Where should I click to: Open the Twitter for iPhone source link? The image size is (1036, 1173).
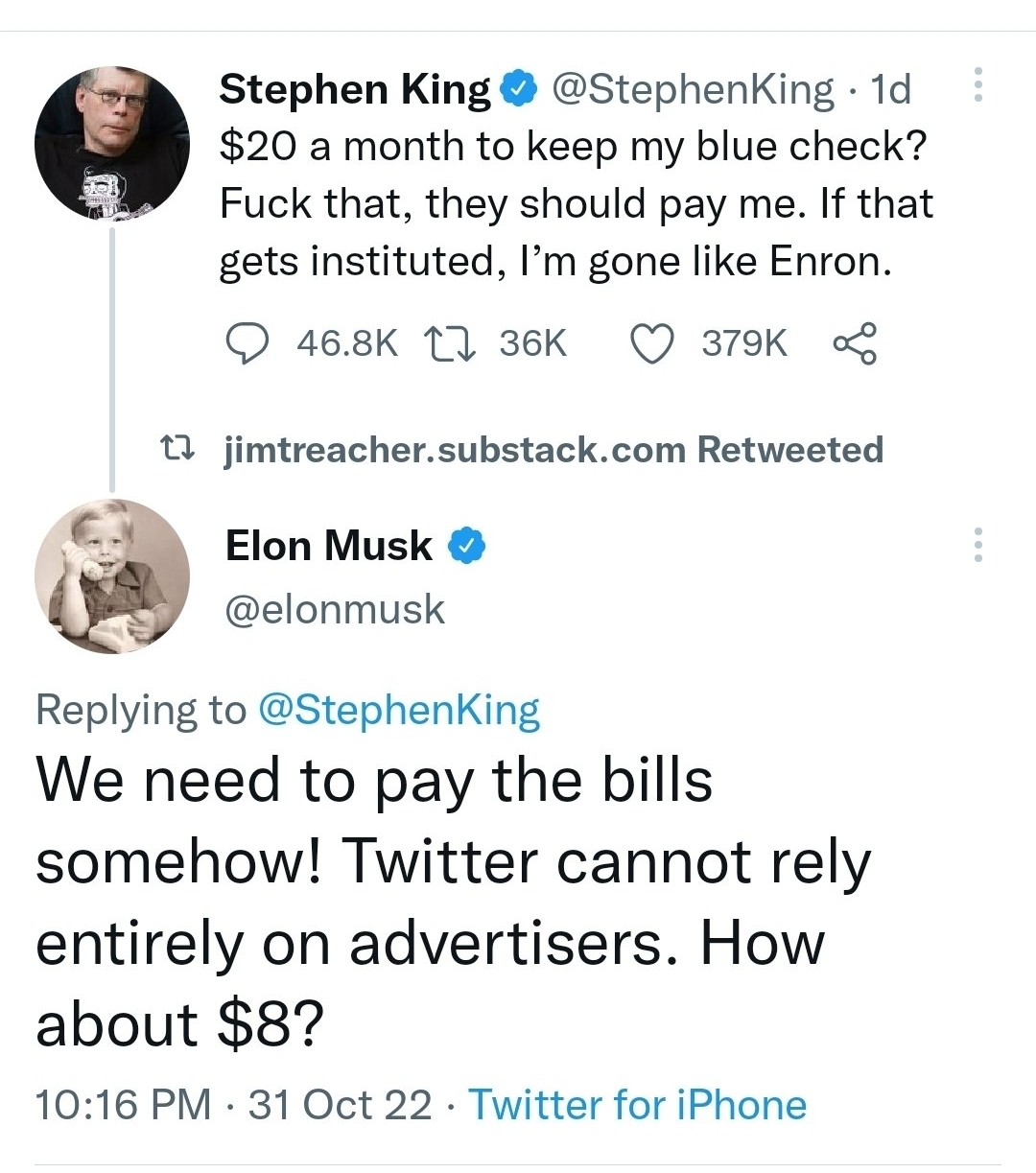point(637,1105)
